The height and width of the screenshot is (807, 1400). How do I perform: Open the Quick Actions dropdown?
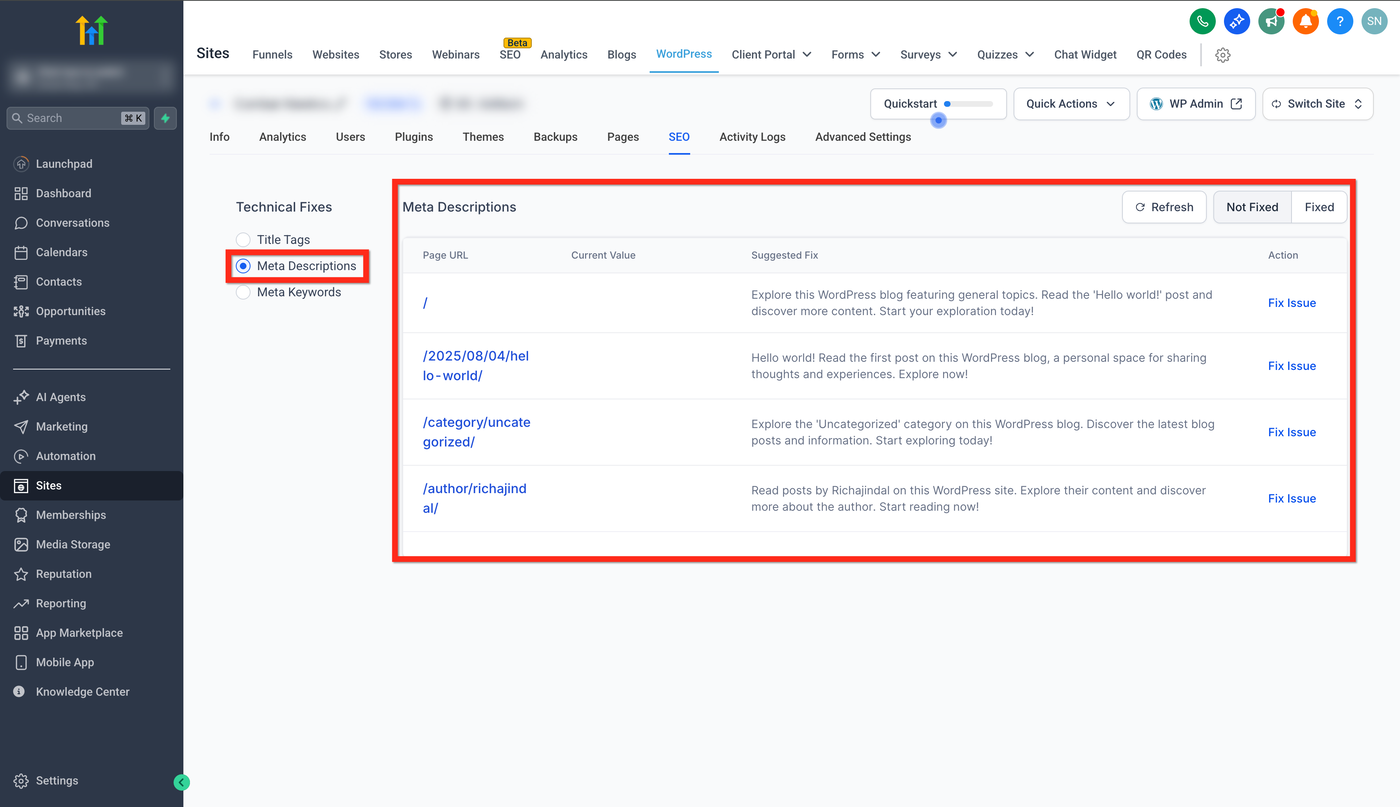(x=1071, y=104)
